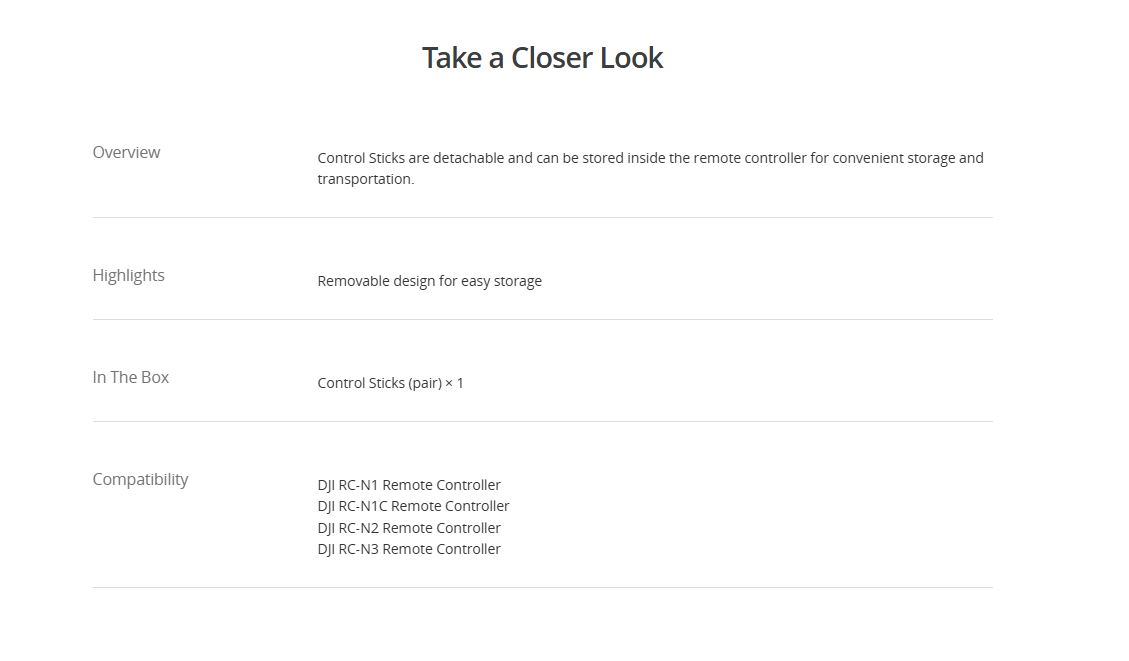Click the 'Take a Closer Look' heading
Image resolution: width=1129 pixels, height=661 pixels.
pos(542,58)
